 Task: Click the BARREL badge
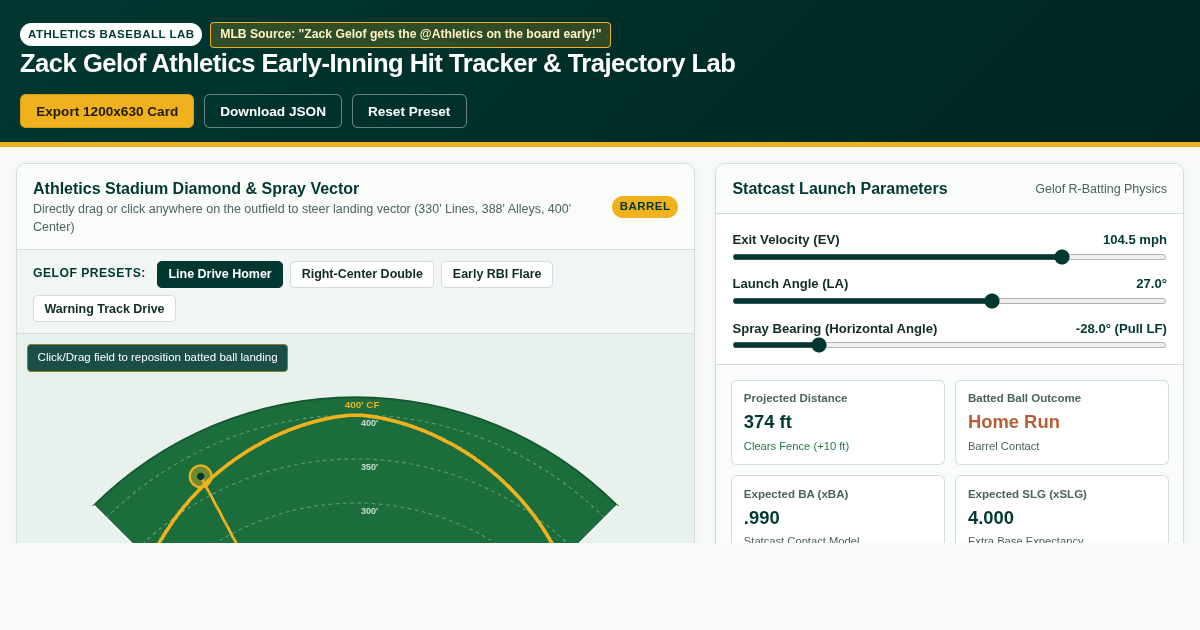pos(645,207)
